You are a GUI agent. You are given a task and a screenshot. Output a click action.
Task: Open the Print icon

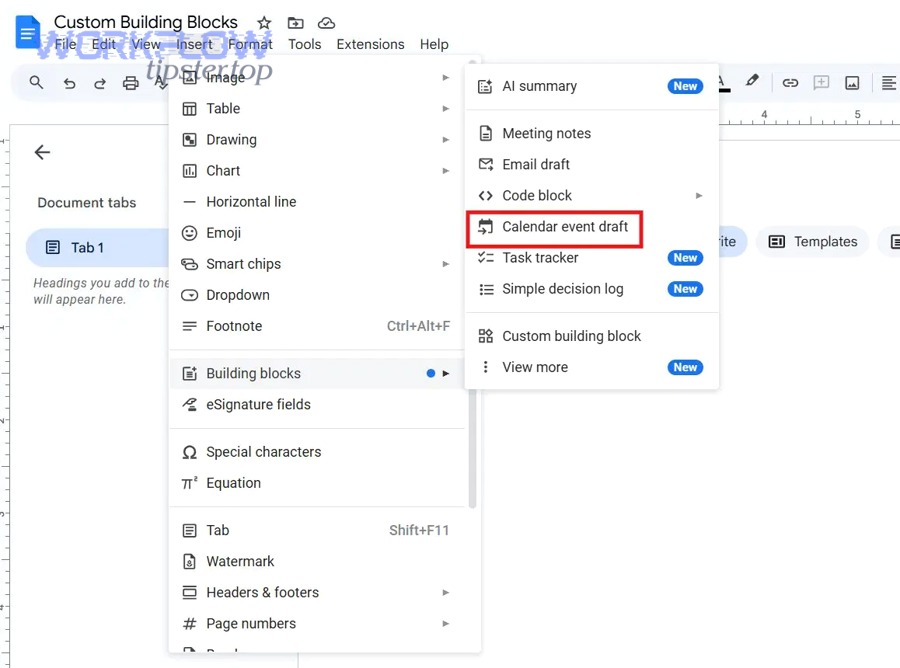coord(130,83)
